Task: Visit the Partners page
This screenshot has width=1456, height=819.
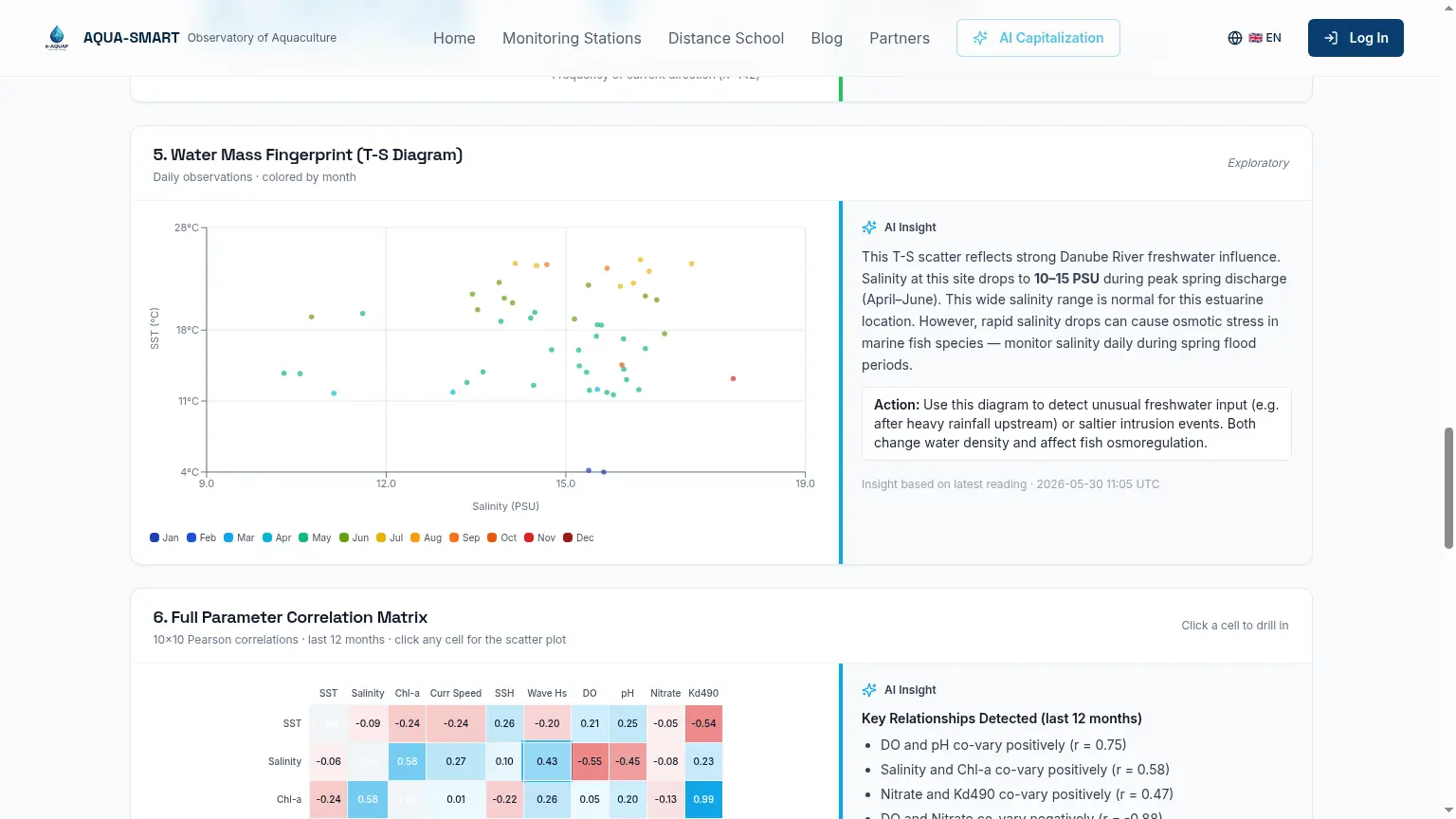Action: pyautogui.click(x=900, y=38)
